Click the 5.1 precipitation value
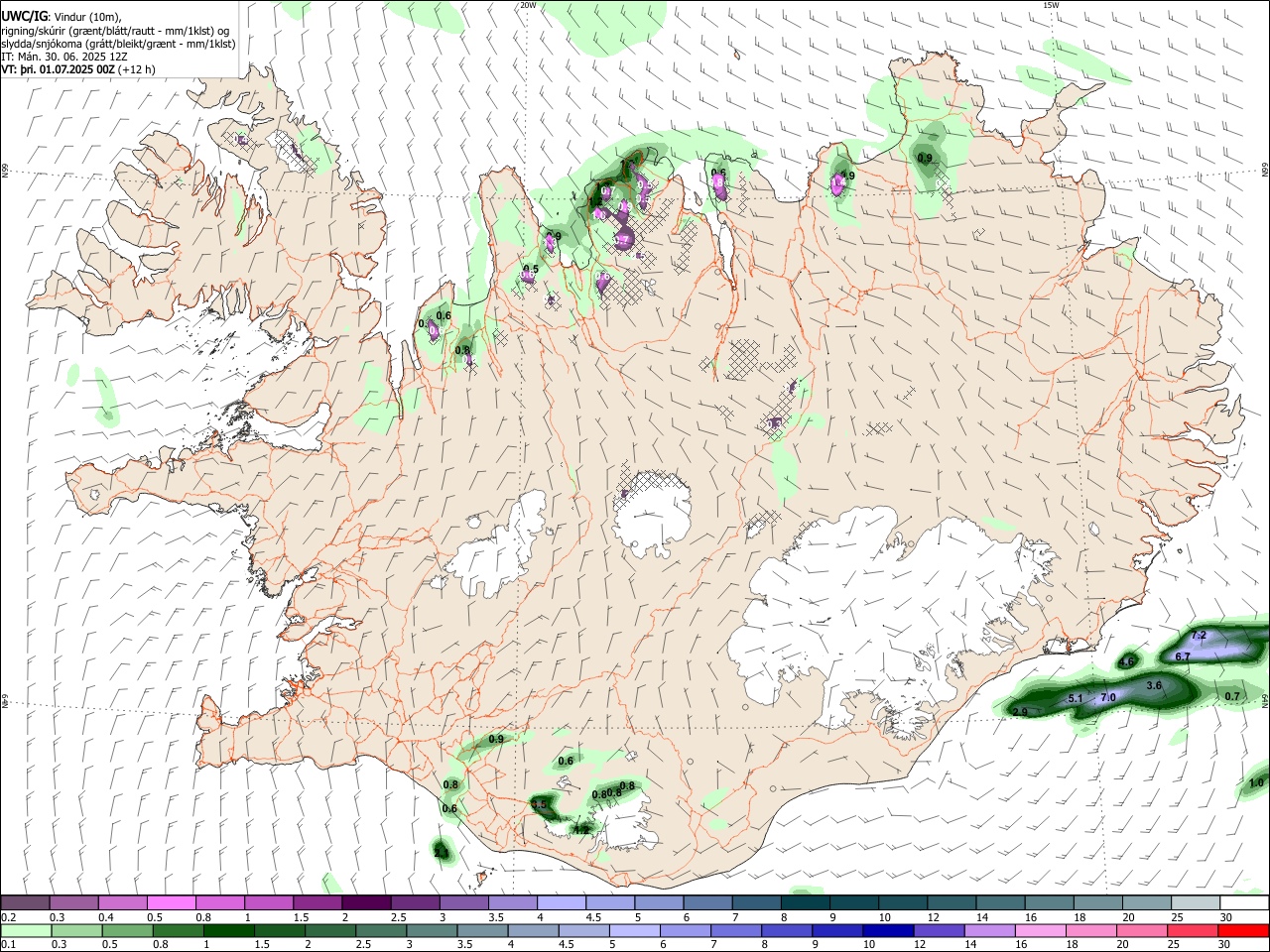The width and height of the screenshot is (1270, 952). click(1076, 699)
